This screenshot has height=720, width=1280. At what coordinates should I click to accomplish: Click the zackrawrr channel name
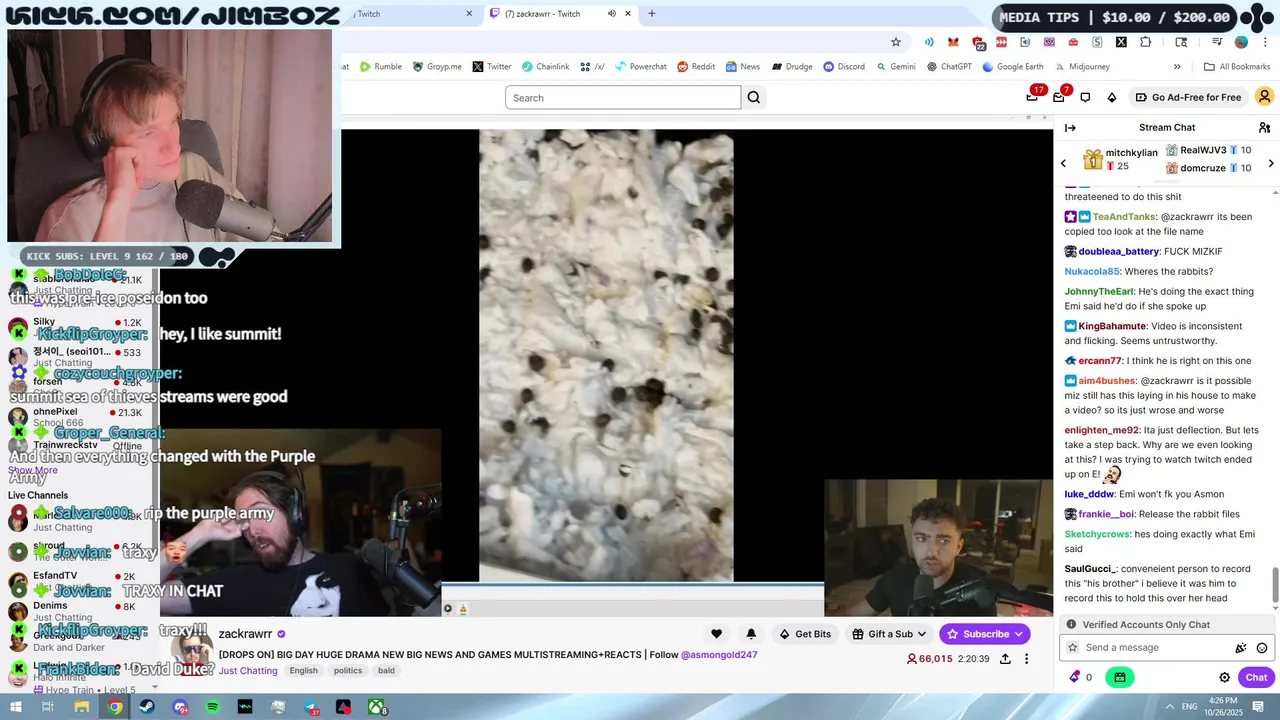coord(245,634)
